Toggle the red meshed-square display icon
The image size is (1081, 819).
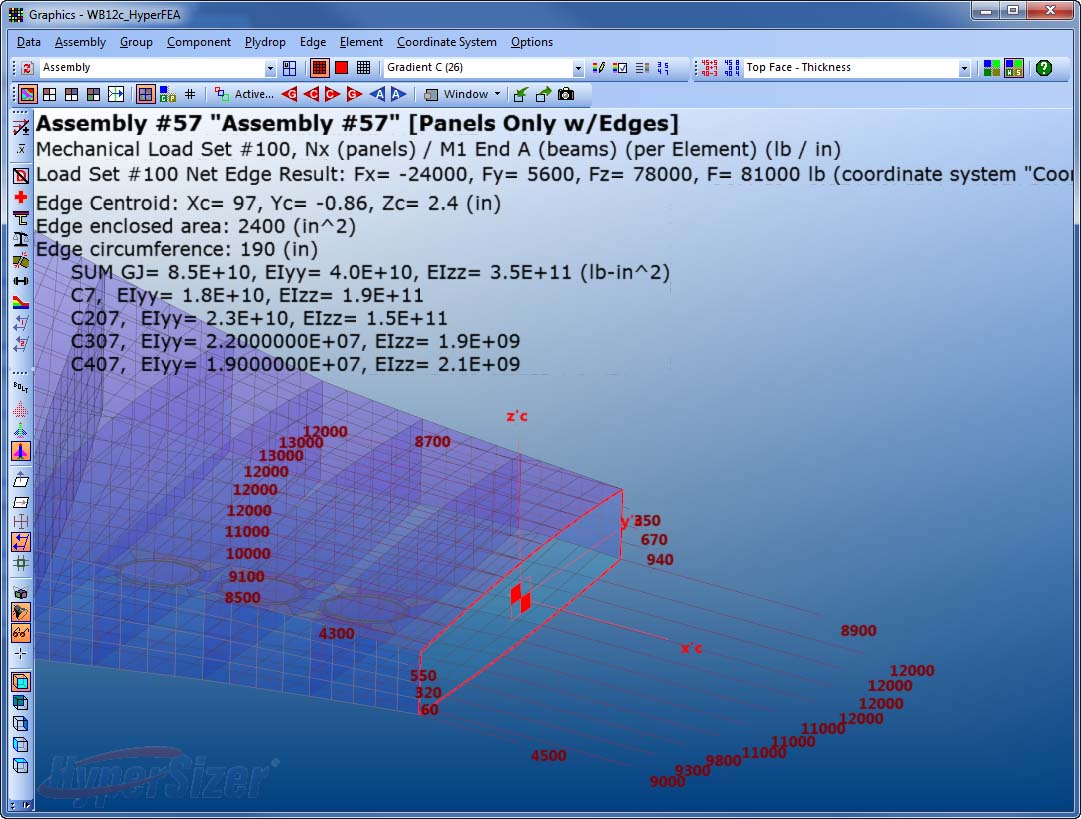(x=319, y=68)
